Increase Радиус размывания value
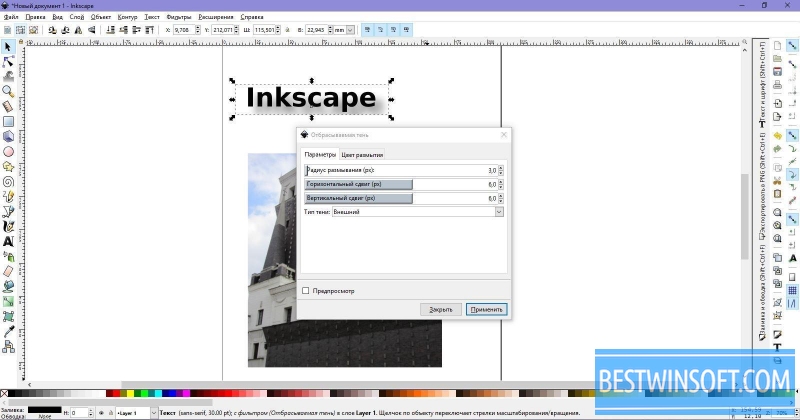 click(x=501, y=167)
